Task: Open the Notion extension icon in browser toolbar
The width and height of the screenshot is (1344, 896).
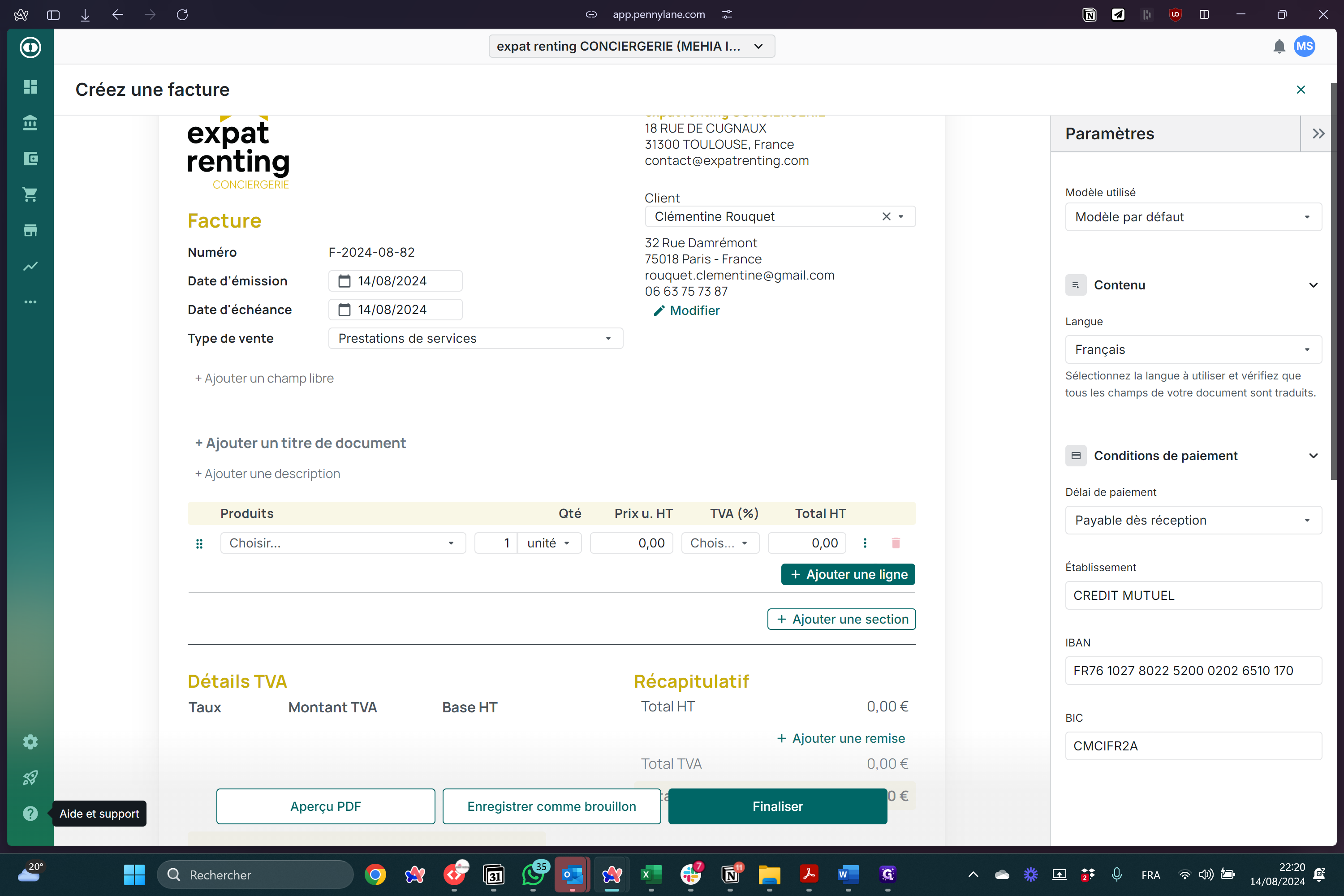Action: coord(1089,14)
